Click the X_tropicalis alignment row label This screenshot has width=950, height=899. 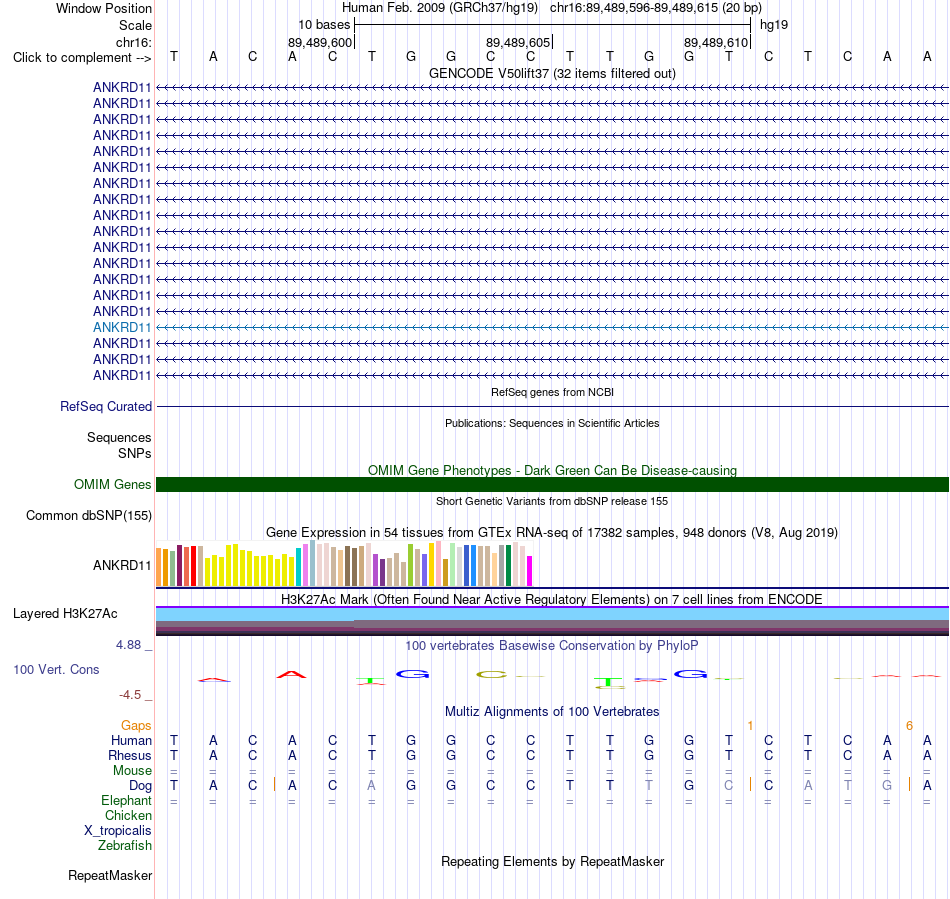coord(118,831)
